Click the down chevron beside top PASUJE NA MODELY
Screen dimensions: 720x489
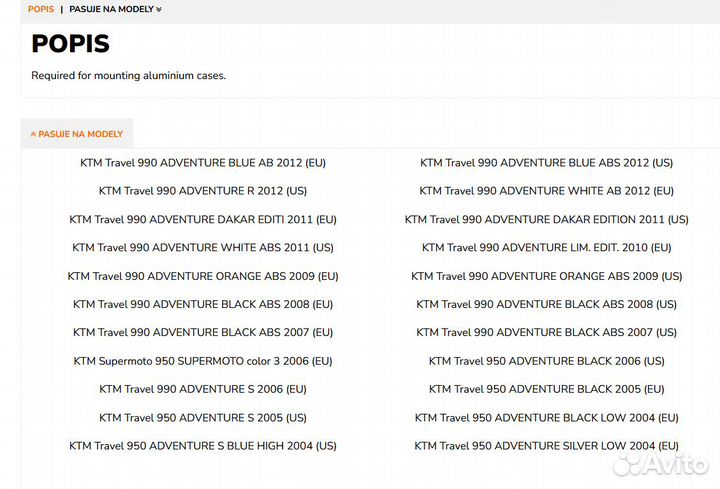(159, 10)
